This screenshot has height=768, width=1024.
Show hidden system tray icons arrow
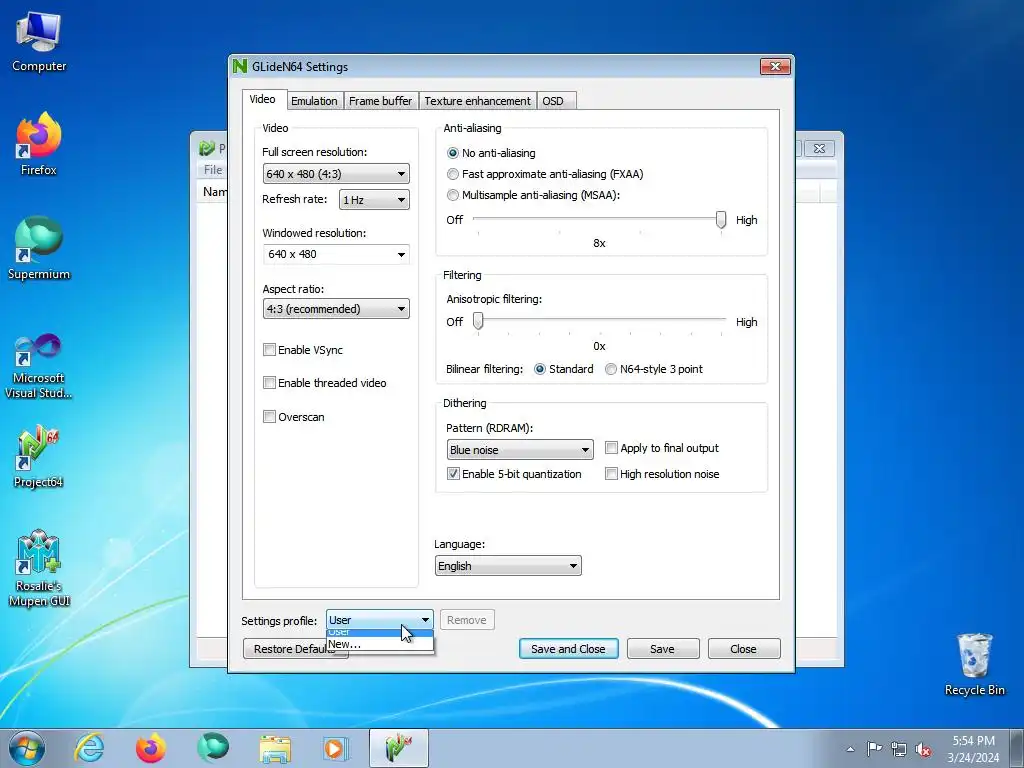pos(850,749)
